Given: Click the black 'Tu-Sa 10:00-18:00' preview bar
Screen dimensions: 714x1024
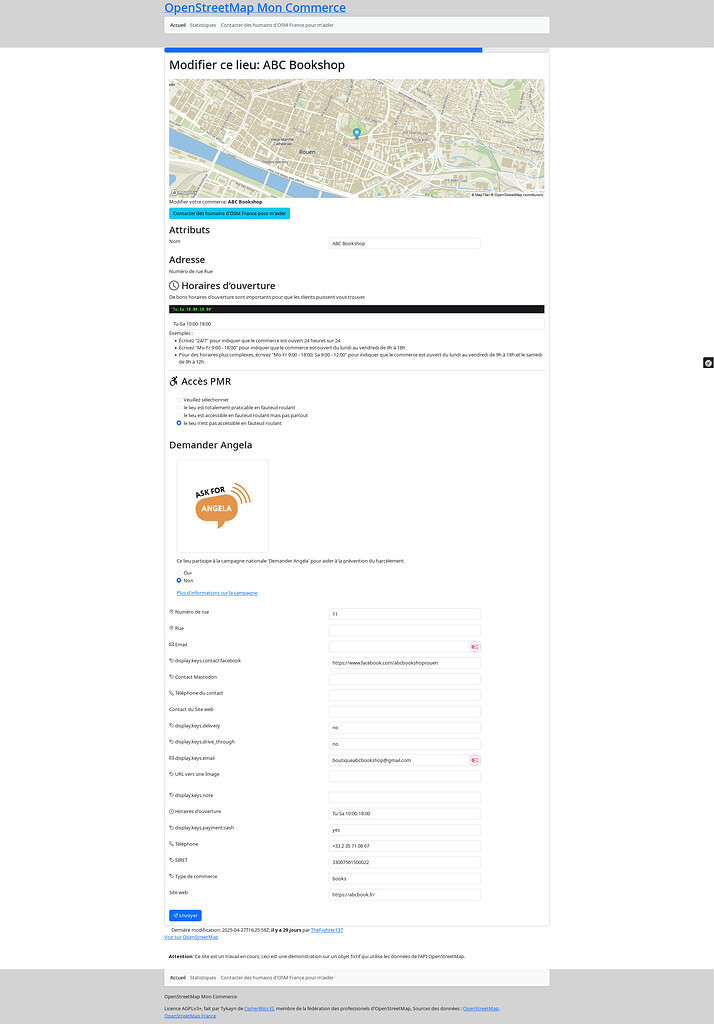Looking at the screenshot, I should click(357, 309).
